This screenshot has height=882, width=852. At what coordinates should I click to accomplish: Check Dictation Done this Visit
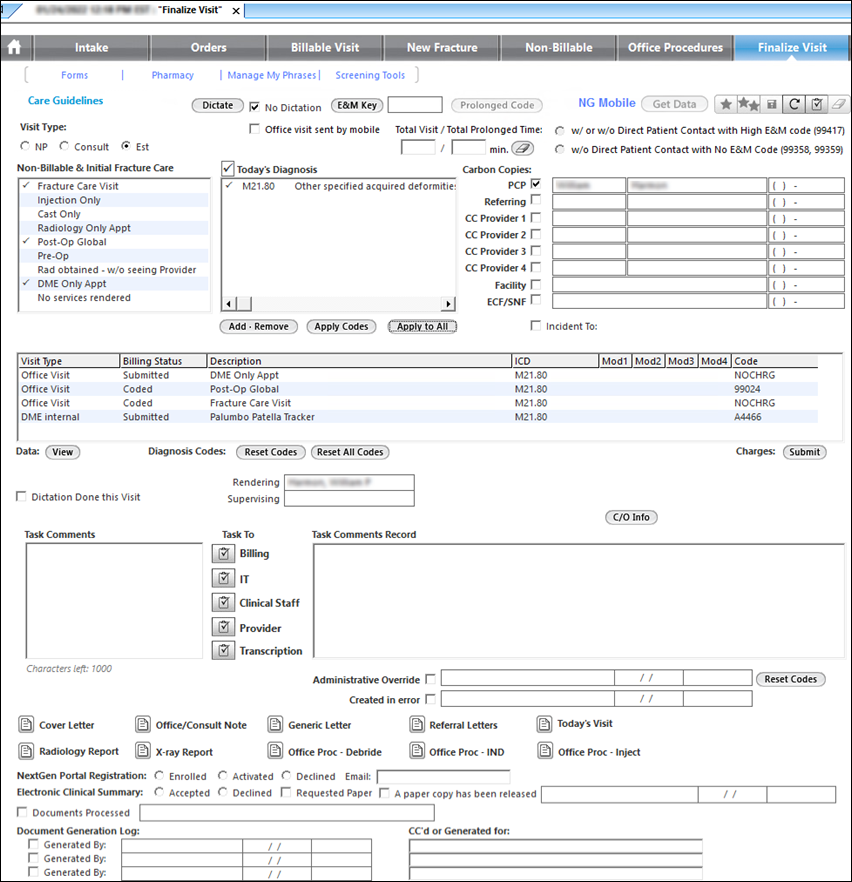pyautogui.click(x=21, y=496)
